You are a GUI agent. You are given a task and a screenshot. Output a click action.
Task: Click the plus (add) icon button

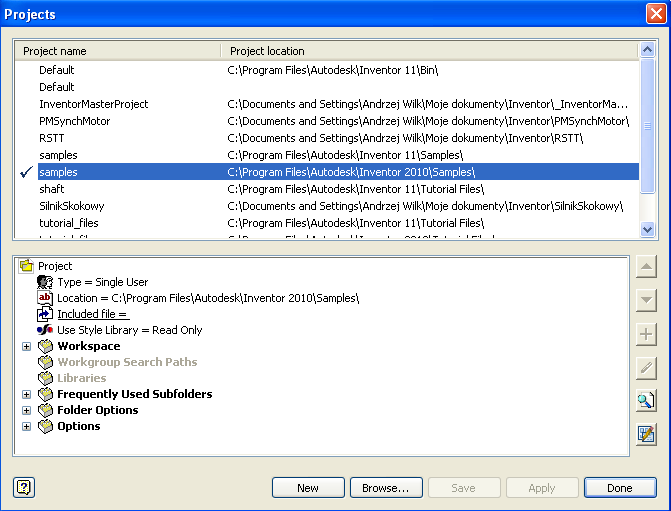[x=646, y=334]
